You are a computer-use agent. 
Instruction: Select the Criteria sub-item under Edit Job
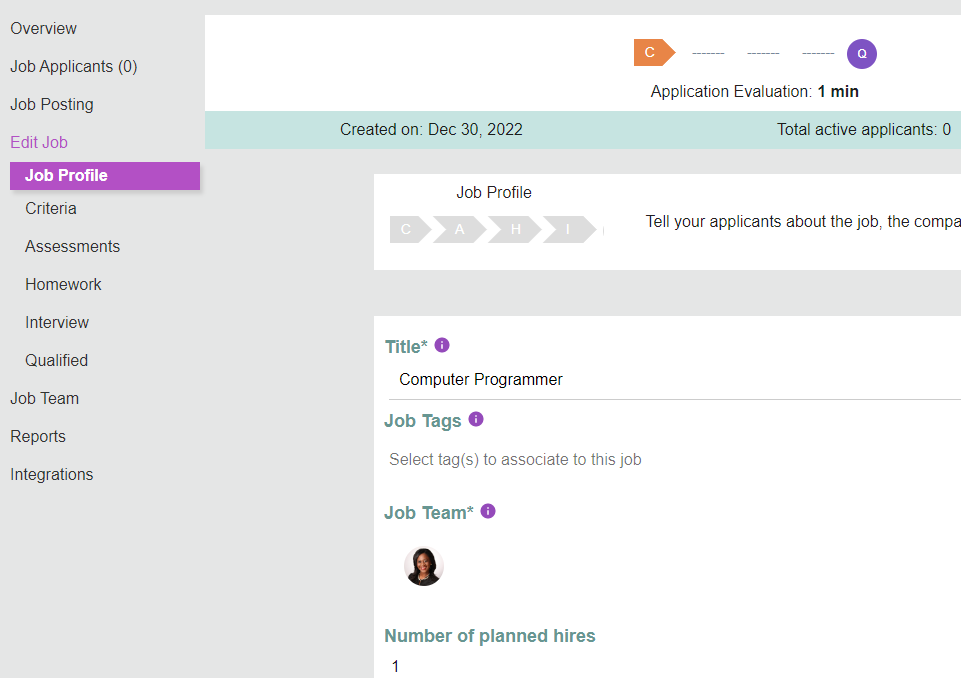pyautogui.click(x=51, y=208)
